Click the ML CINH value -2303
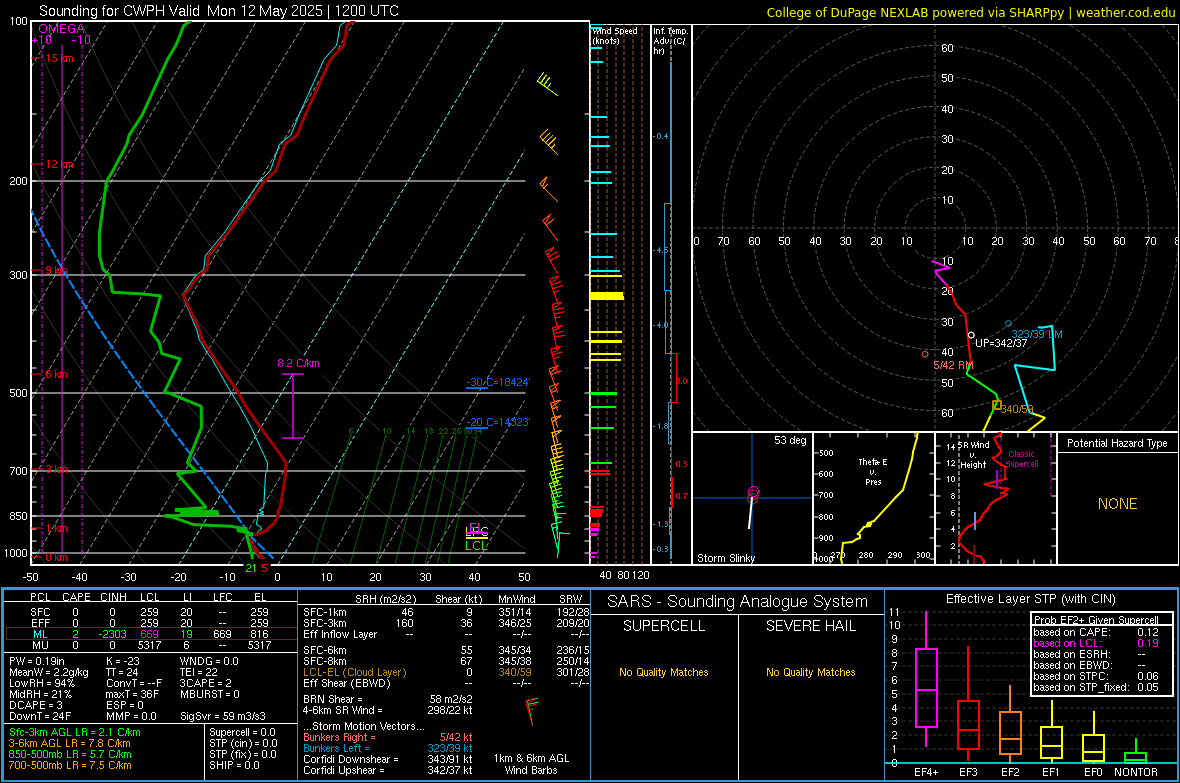Image resolution: width=1180 pixels, height=783 pixels. pos(114,635)
